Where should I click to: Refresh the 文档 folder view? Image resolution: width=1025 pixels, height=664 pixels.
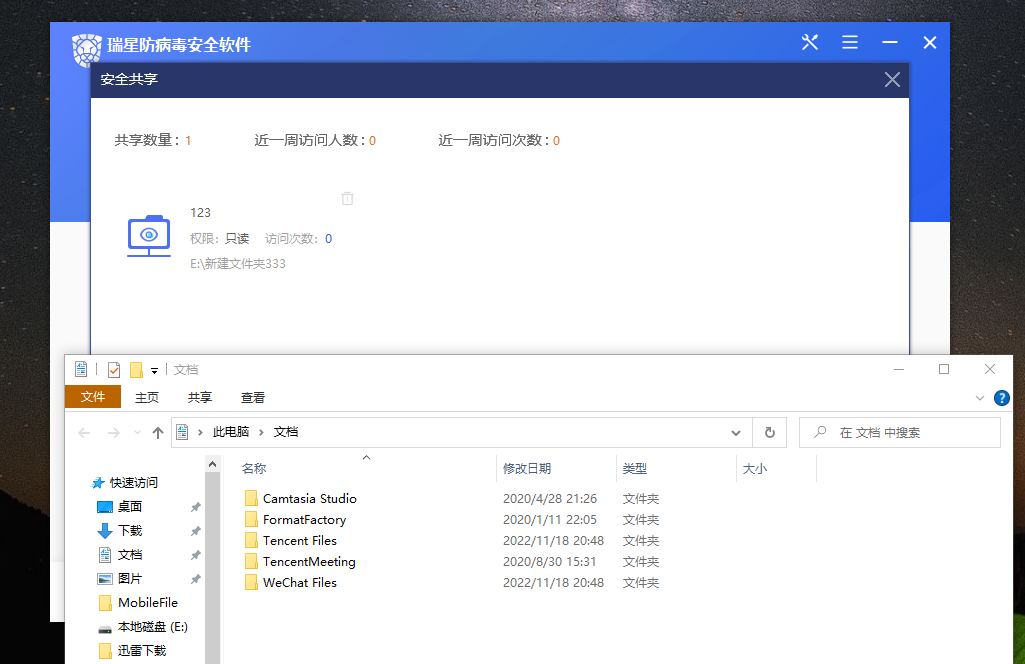(769, 433)
